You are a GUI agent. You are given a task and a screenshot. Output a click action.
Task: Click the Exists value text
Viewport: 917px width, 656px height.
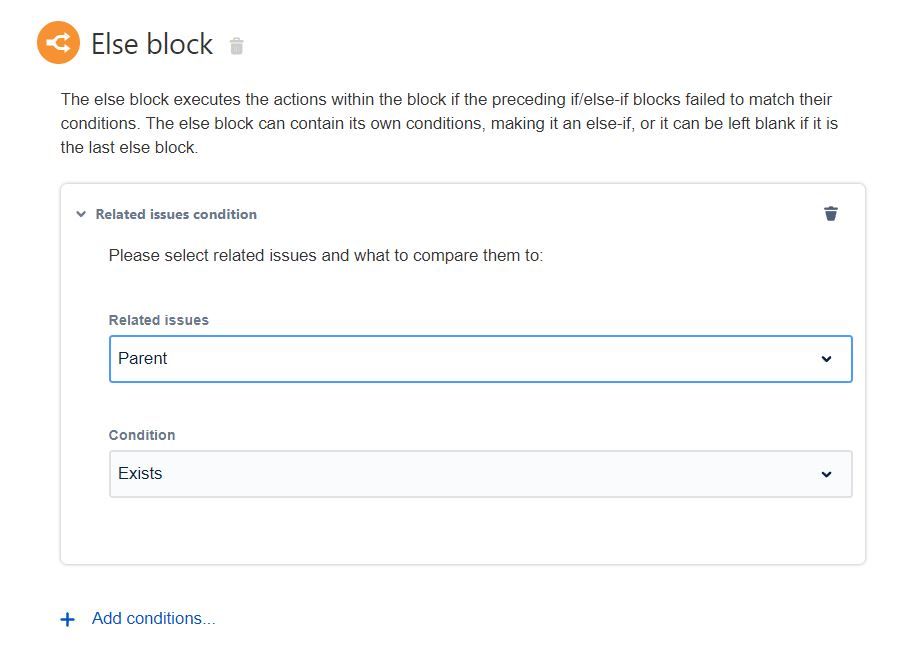click(140, 474)
